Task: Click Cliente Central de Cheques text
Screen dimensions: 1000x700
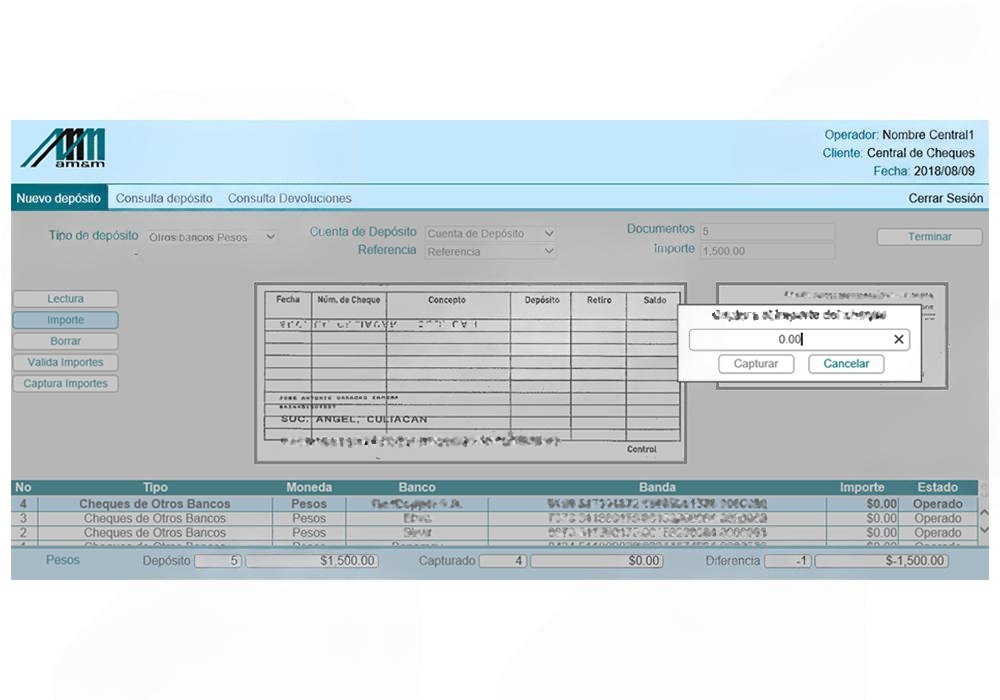Action: (898, 153)
